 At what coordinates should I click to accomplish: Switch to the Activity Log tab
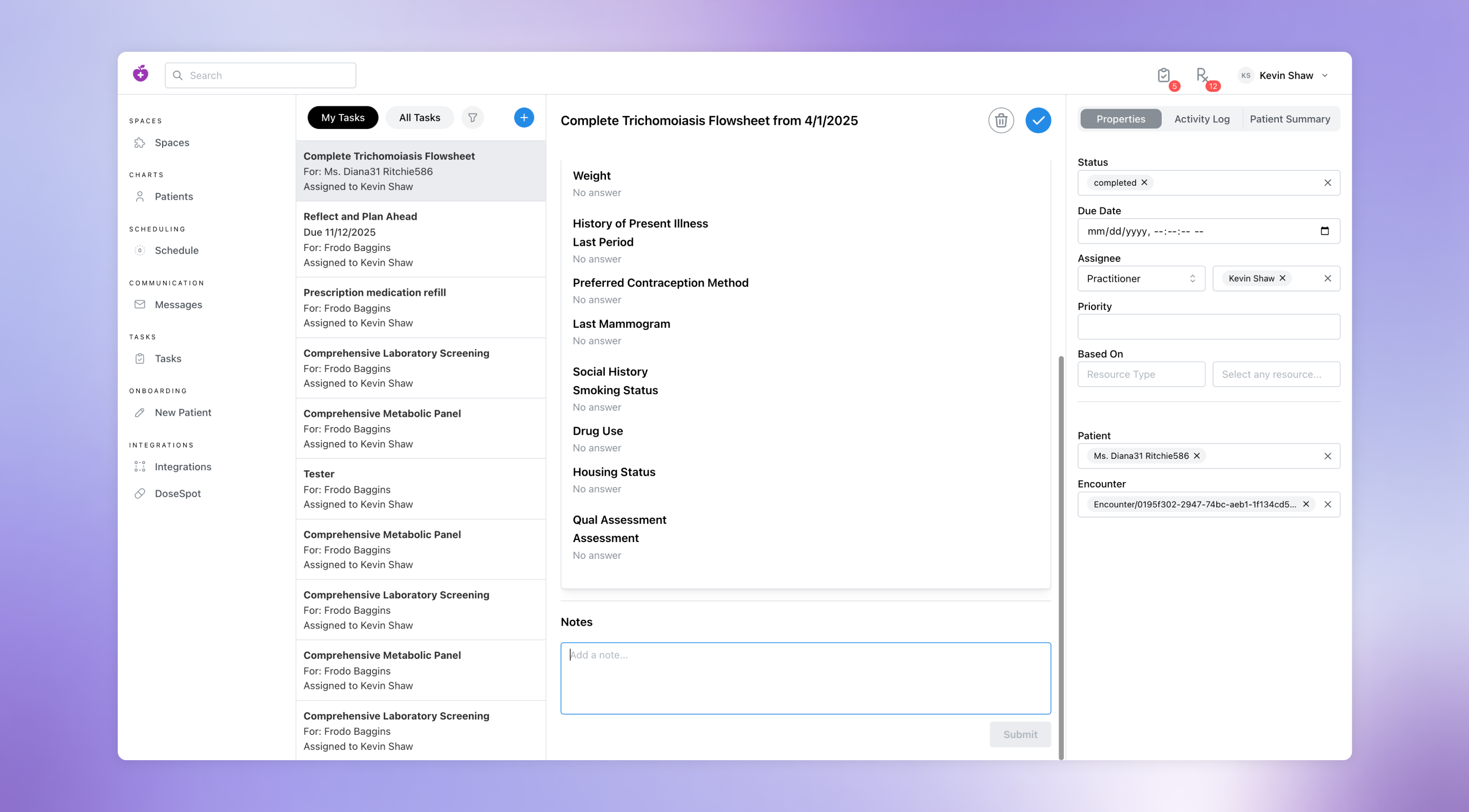coord(1202,119)
